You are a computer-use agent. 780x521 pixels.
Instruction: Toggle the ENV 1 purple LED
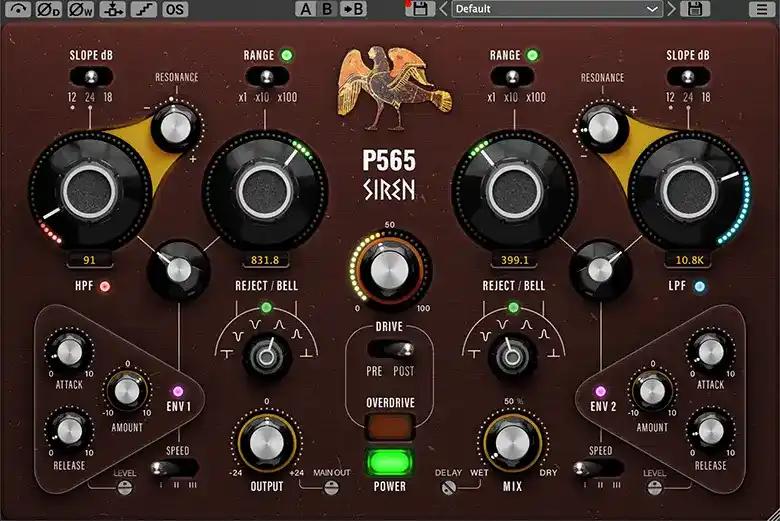(178, 391)
